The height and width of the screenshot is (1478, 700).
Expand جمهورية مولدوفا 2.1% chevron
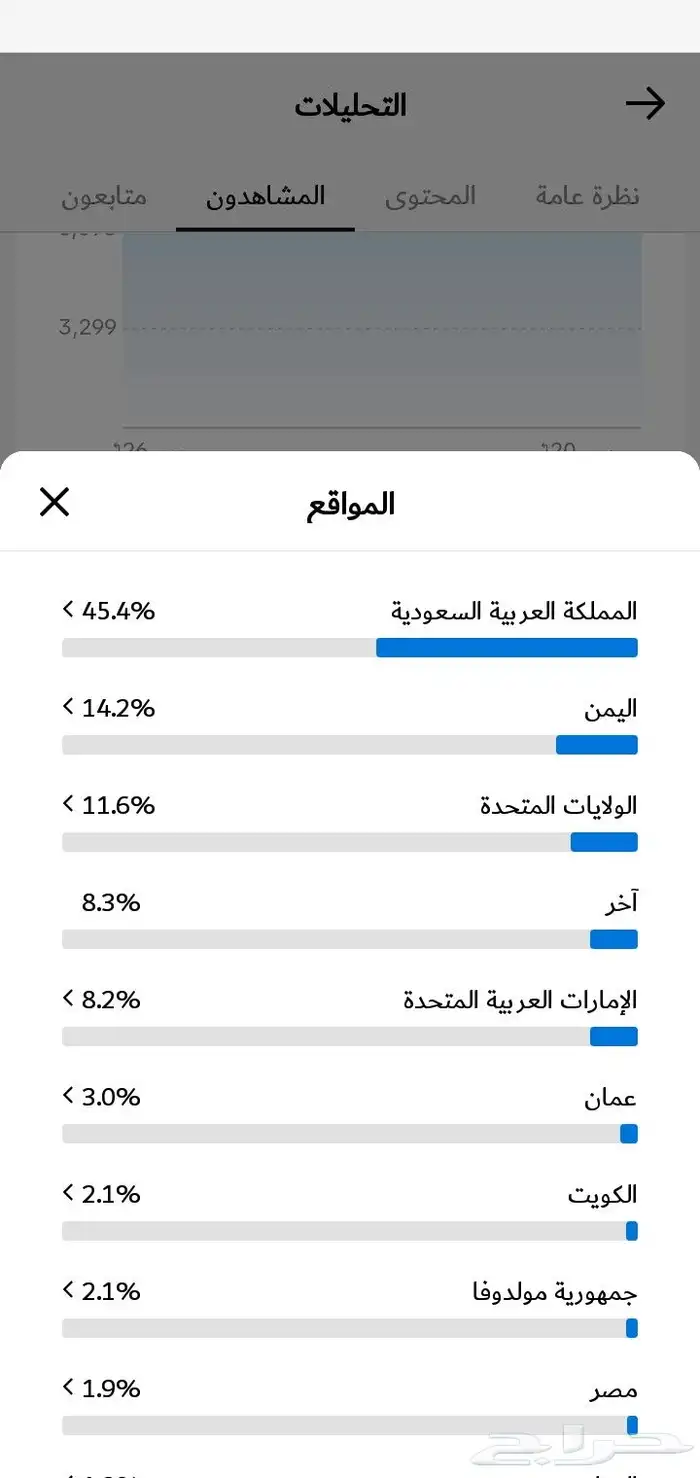pos(68,1290)
